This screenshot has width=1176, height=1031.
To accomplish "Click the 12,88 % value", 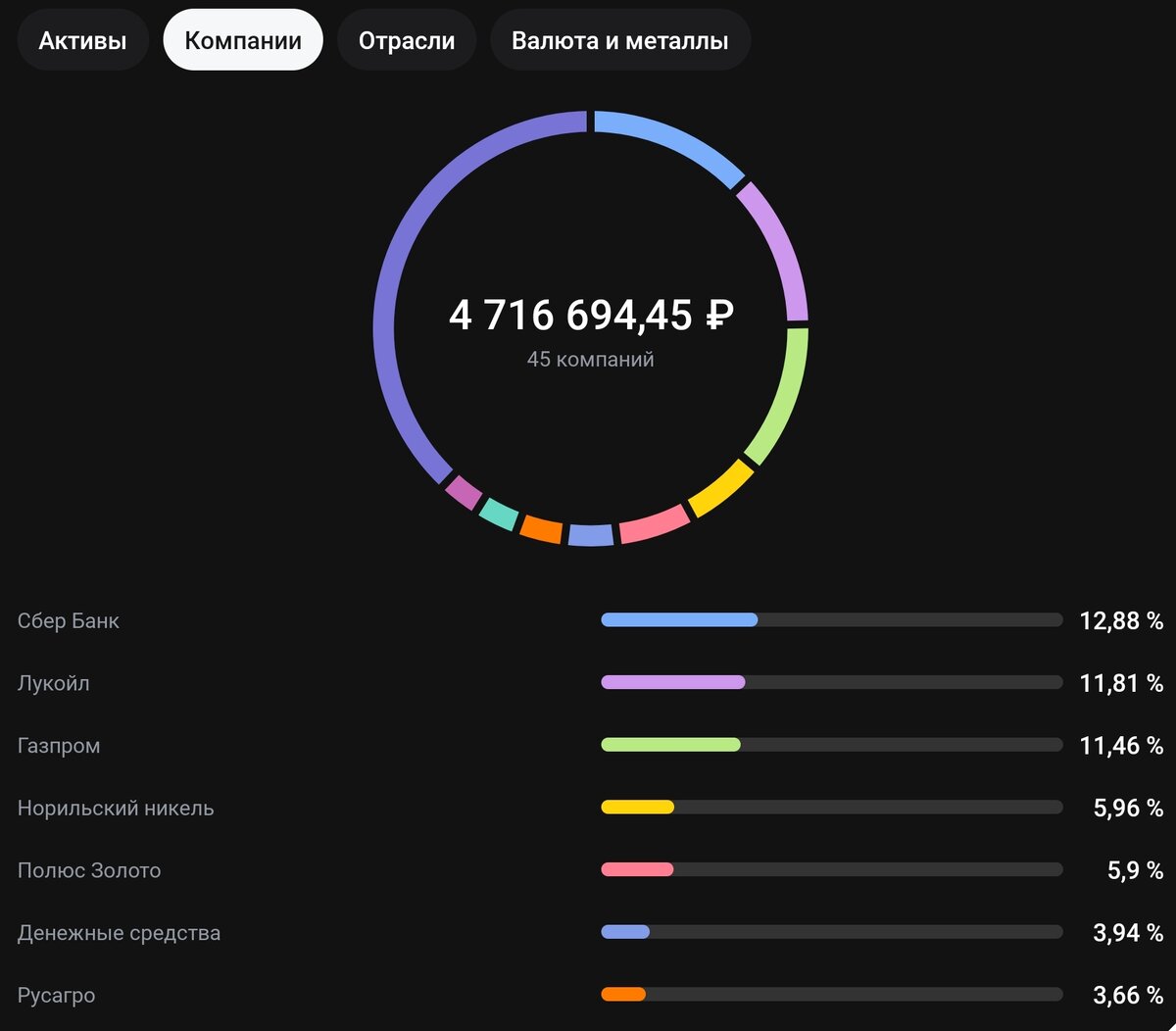I will point(1121,620).
